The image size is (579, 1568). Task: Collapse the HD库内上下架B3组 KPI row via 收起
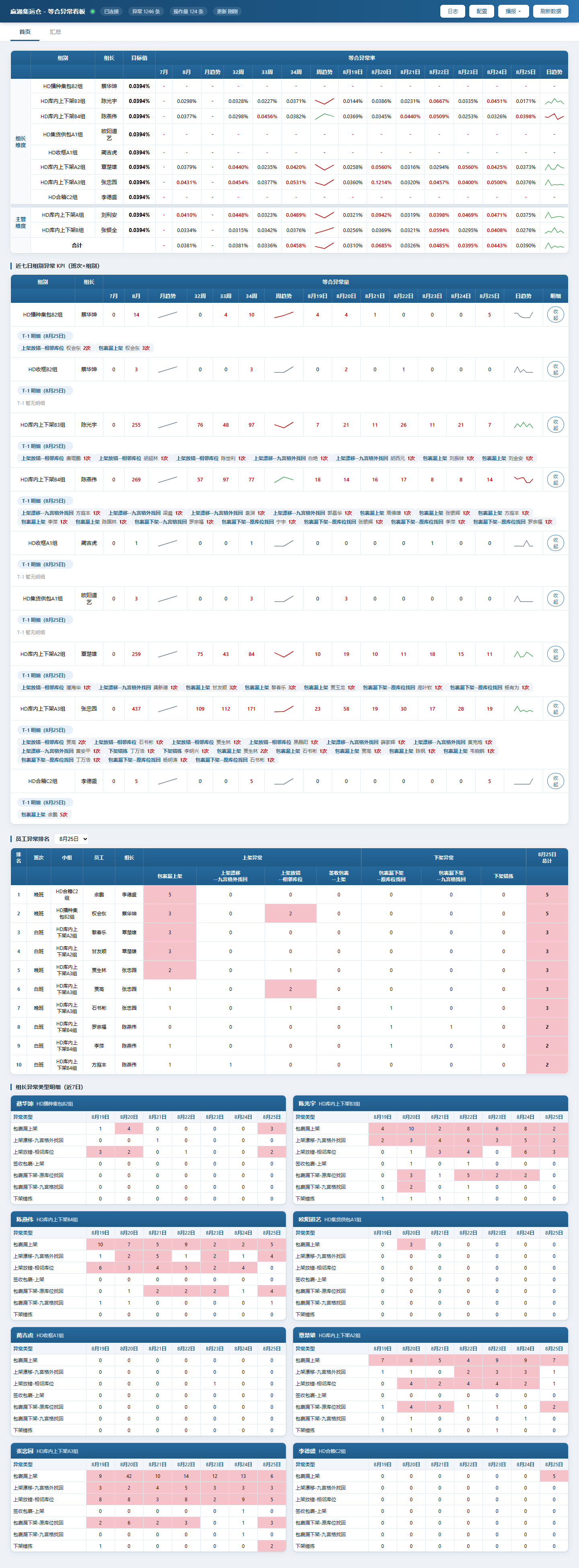pyautogui.click(x=555, y=425)
